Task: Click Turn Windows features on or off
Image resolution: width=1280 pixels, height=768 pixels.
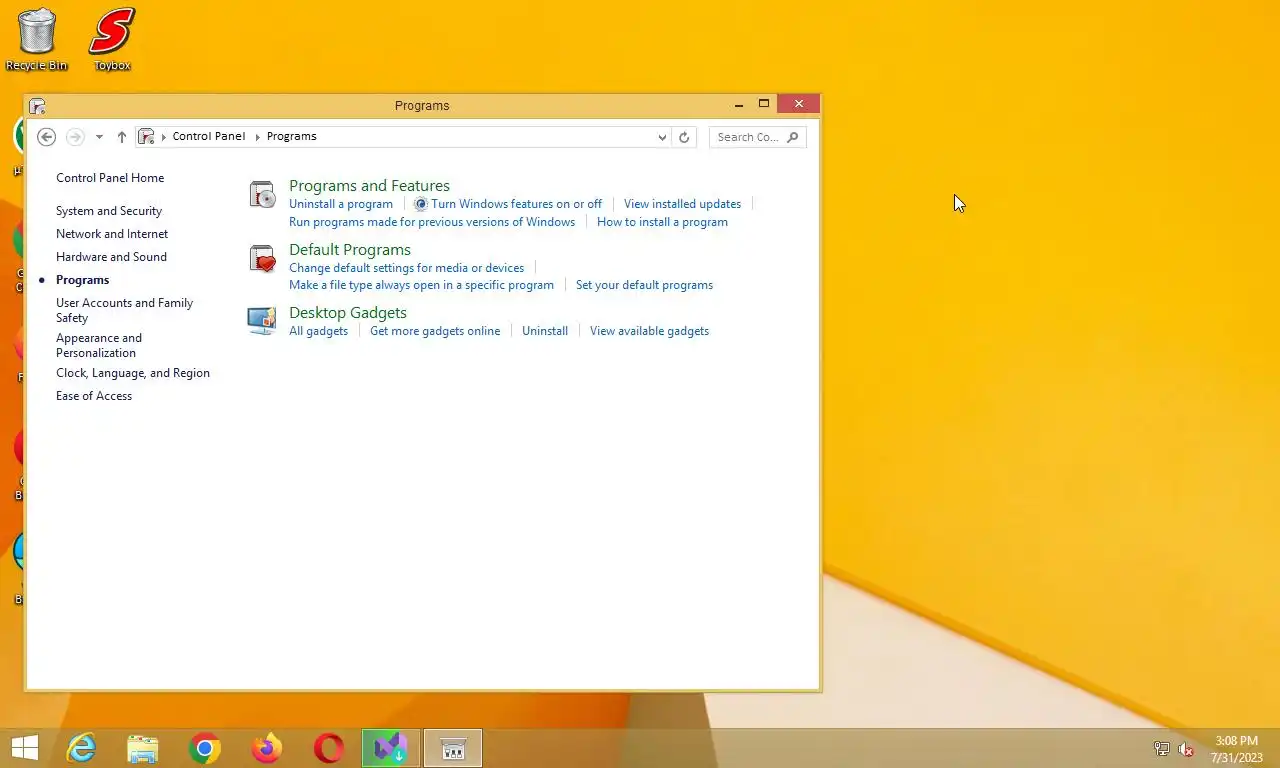Action: click(x=516, y=204)
